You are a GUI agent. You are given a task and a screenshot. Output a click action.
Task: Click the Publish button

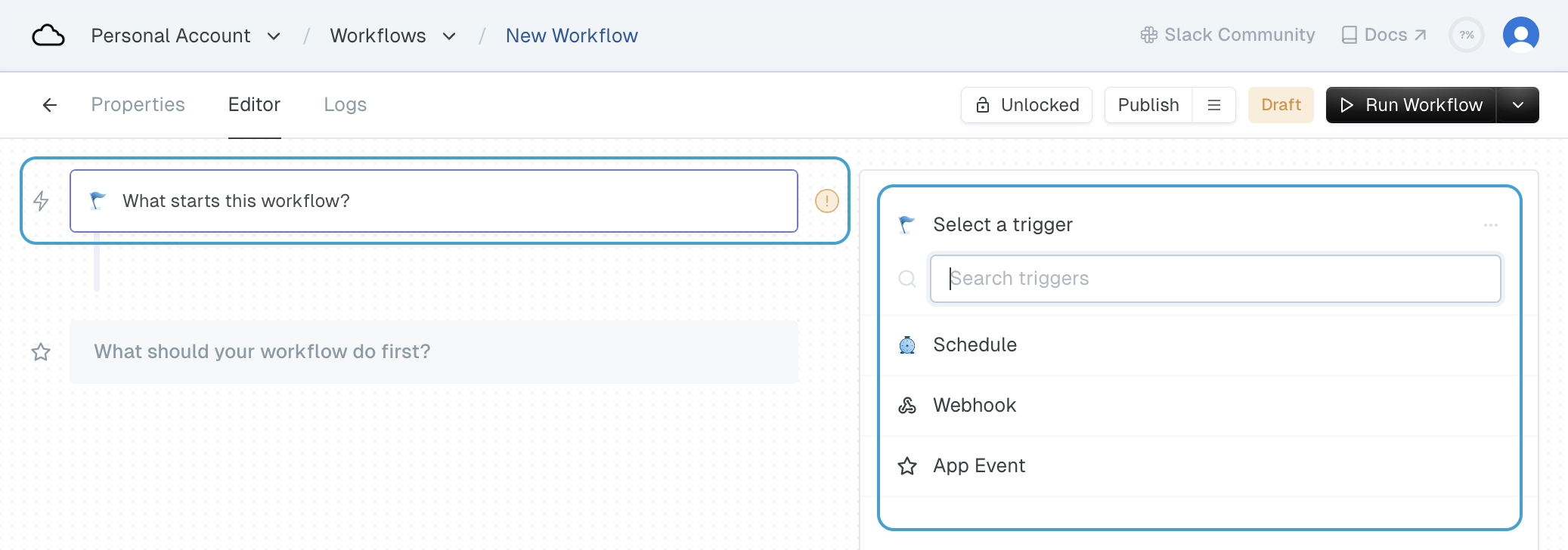click(x=1148, y=105)
